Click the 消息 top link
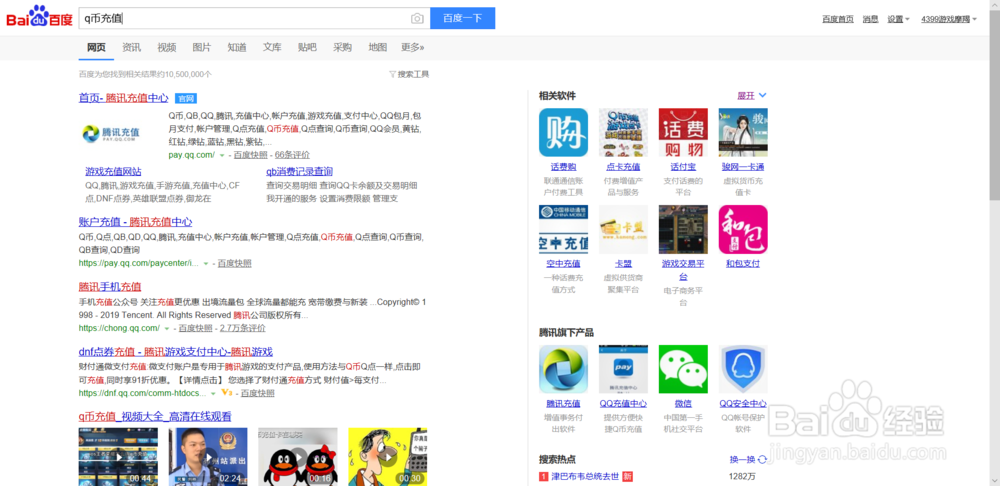Viewport: 1000px width, 486px height. point(871,19)
